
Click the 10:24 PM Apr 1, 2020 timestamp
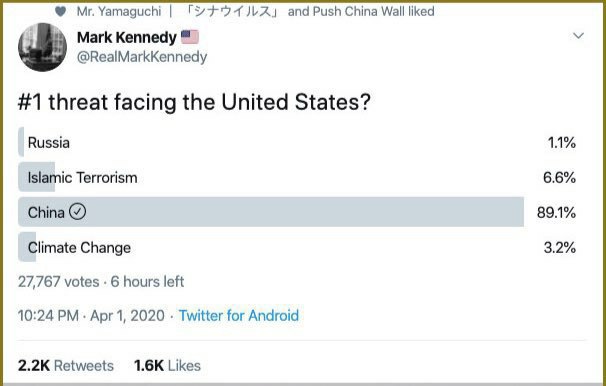tap(91, 316)
